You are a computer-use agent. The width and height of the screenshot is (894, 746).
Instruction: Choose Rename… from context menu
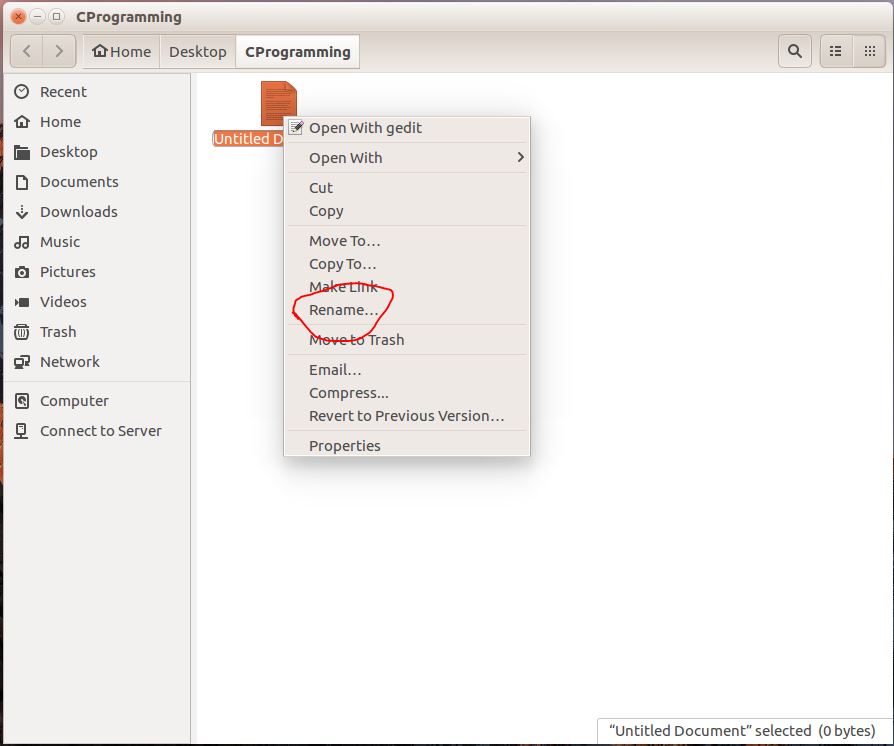coord(407,310)
